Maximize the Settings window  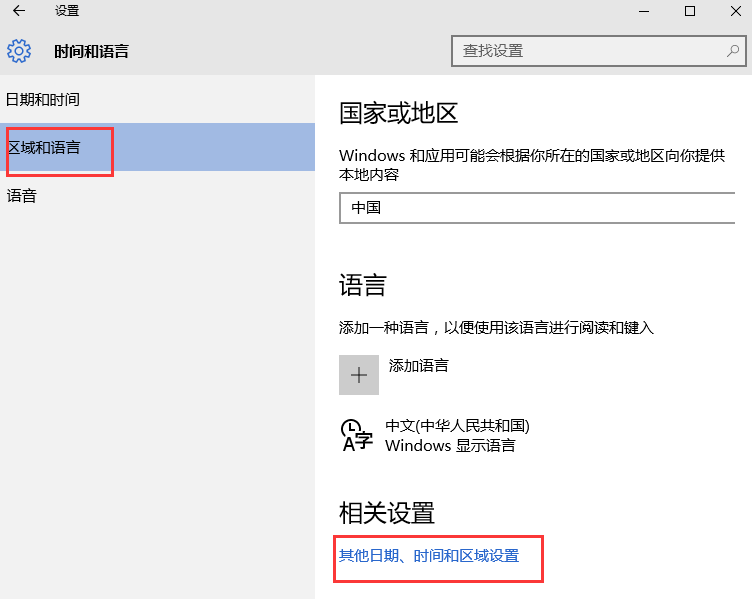click(x=689, y=11)
